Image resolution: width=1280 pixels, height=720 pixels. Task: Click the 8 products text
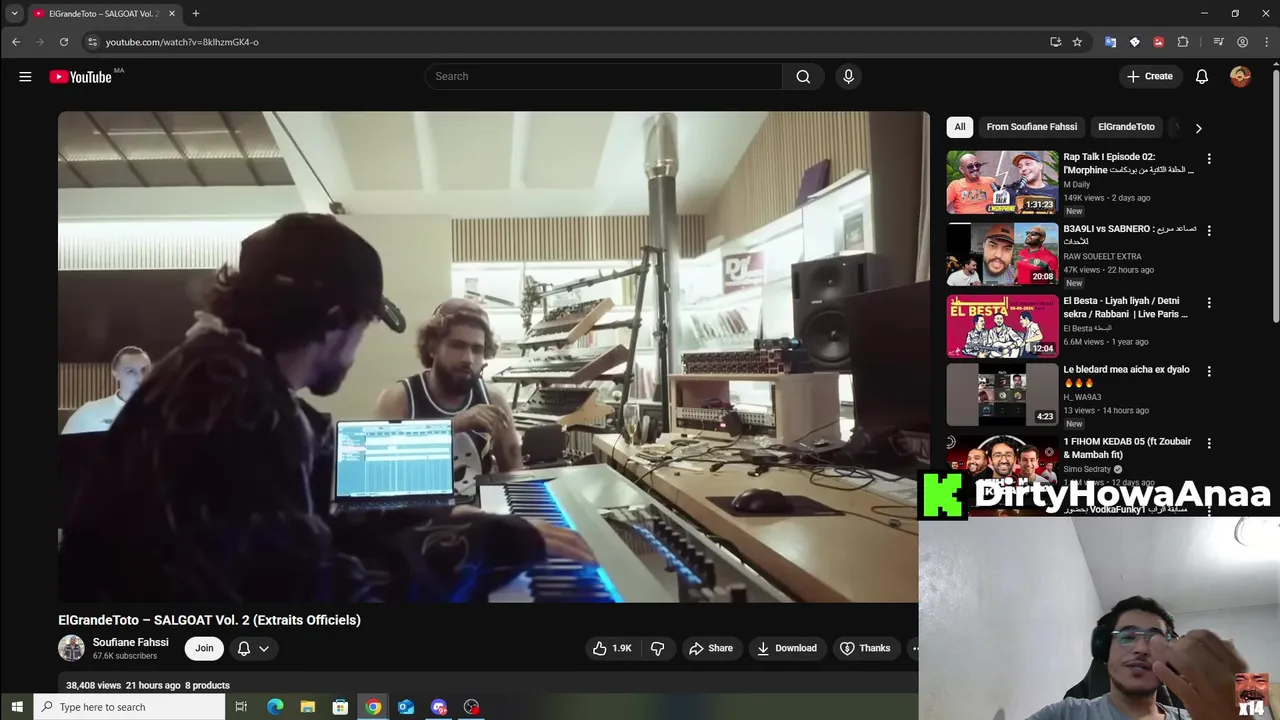tap(207, 686)
